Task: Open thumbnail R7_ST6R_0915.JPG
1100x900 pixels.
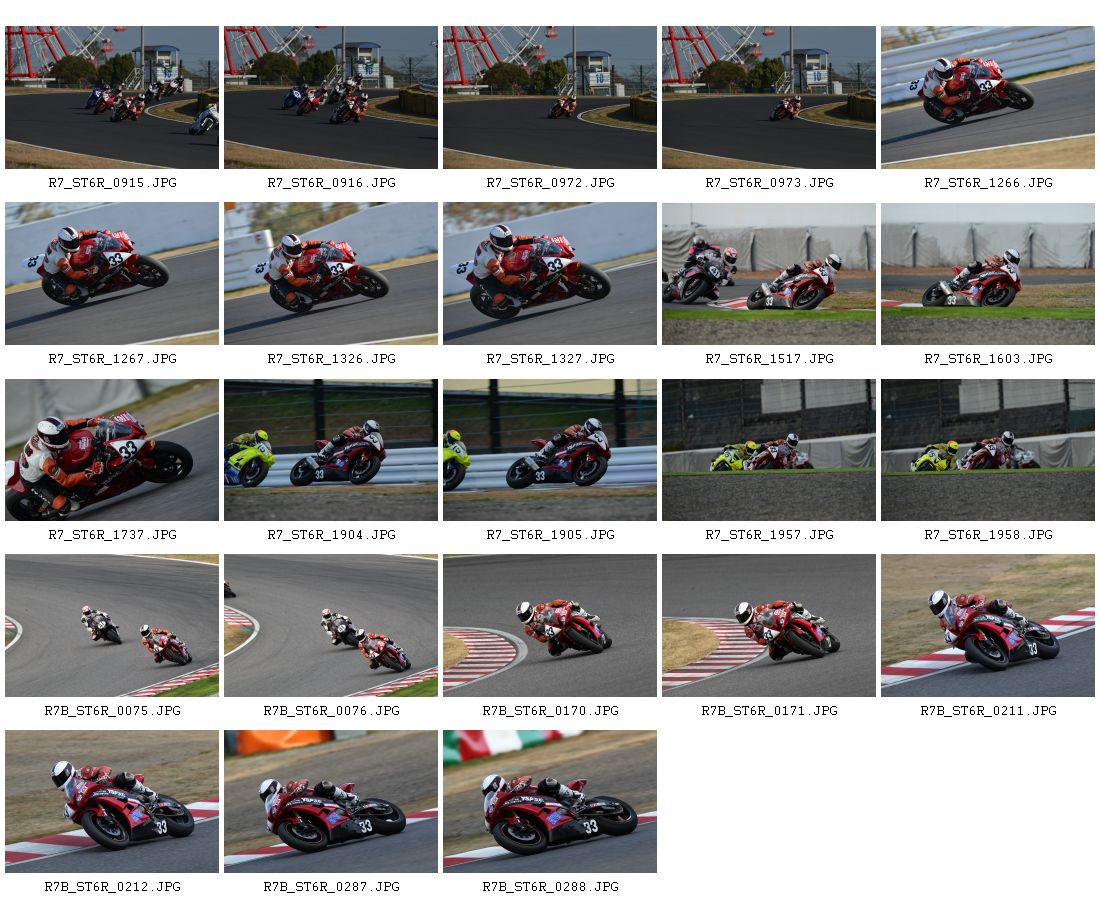Action: click(x=112, y=98)
